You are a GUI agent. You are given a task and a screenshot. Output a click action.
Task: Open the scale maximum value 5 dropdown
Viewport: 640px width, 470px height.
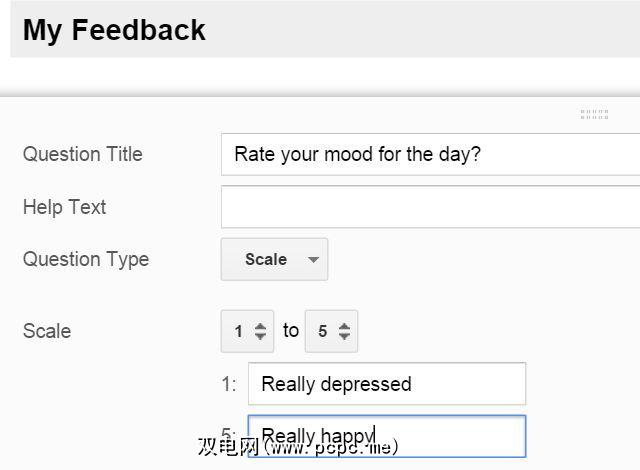click(x=331, y=331)
